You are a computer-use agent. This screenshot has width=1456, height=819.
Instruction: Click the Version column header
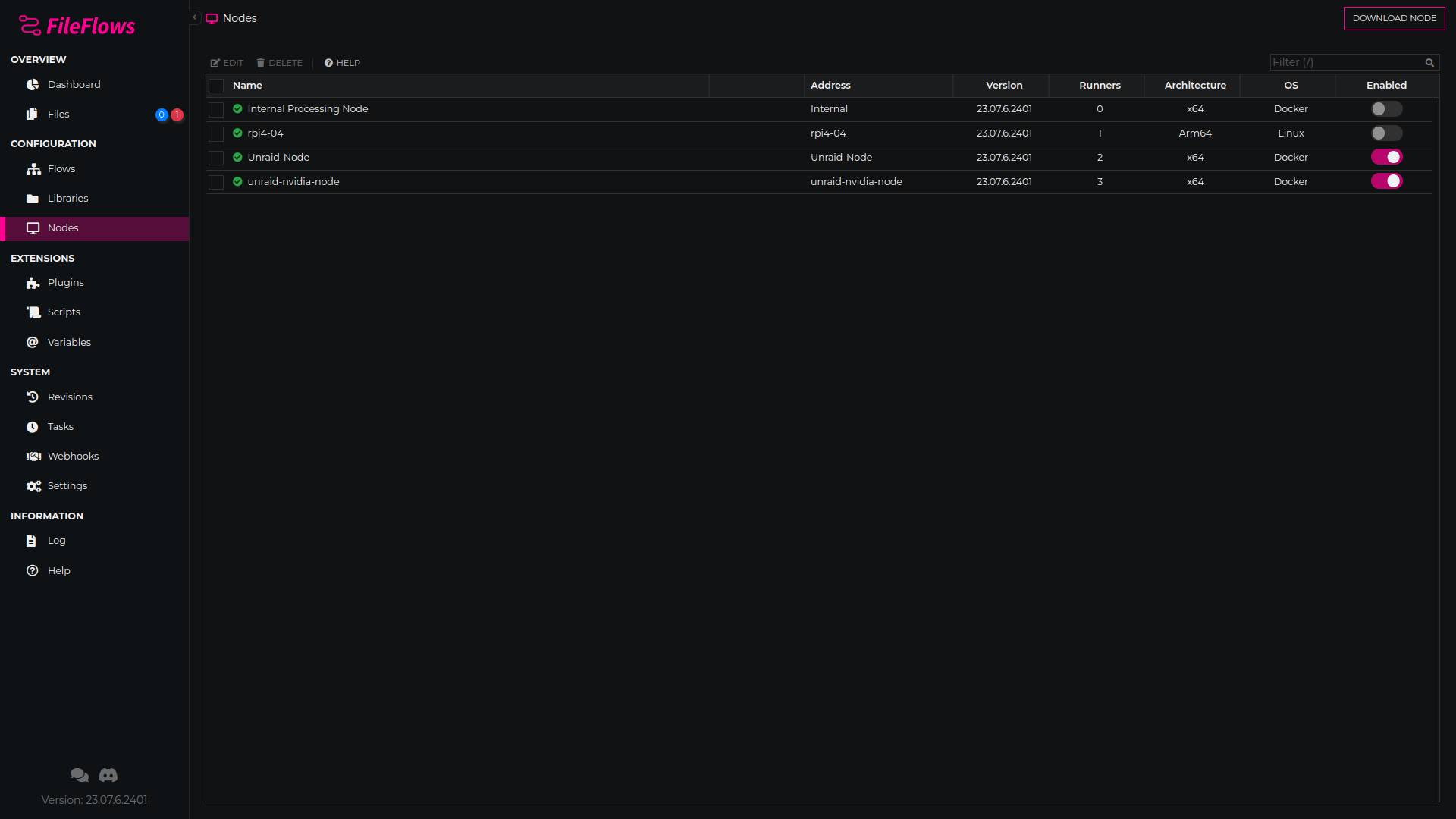coord(1004,86)
